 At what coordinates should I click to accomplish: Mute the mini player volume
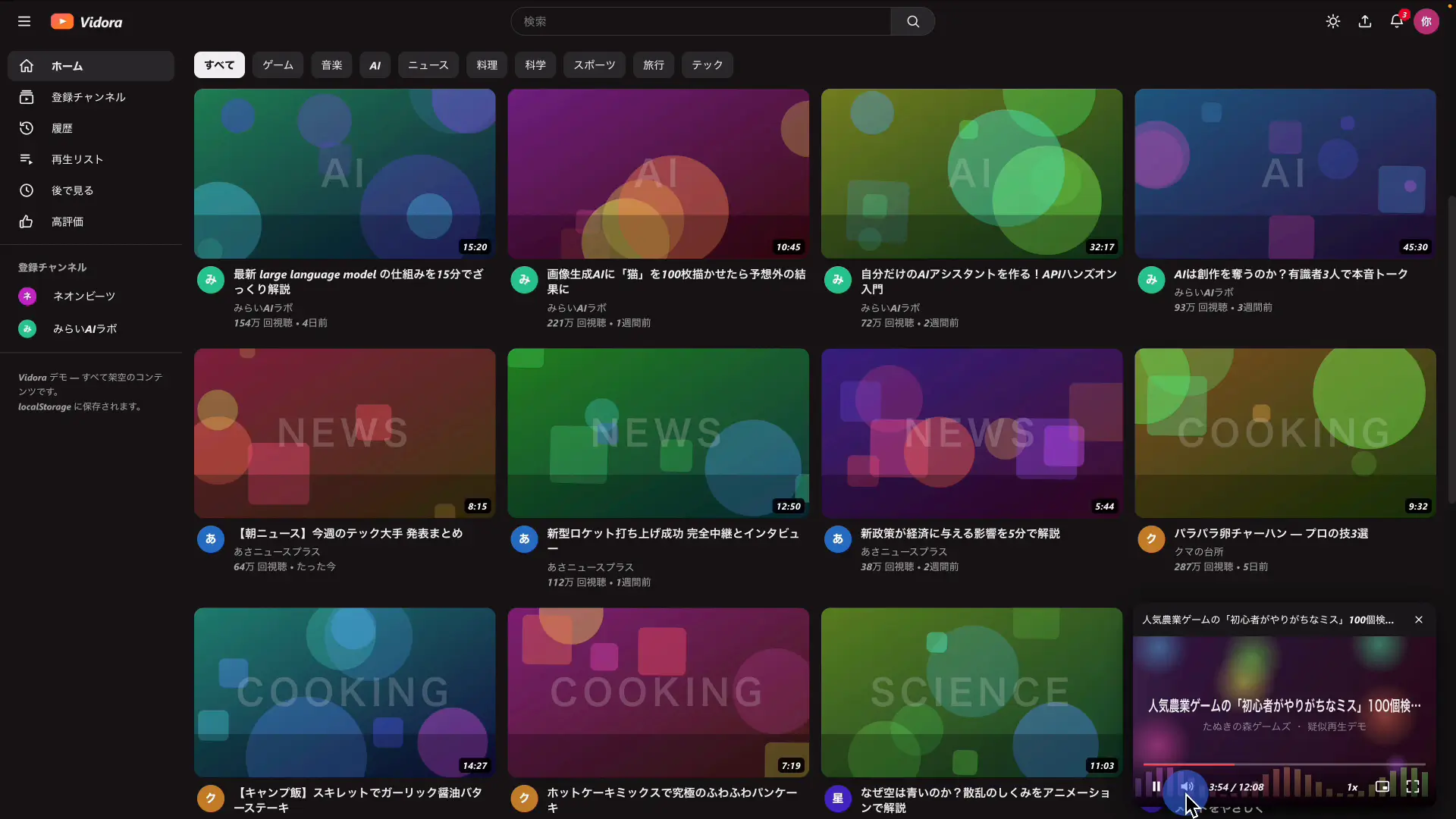click(1187, 786)
